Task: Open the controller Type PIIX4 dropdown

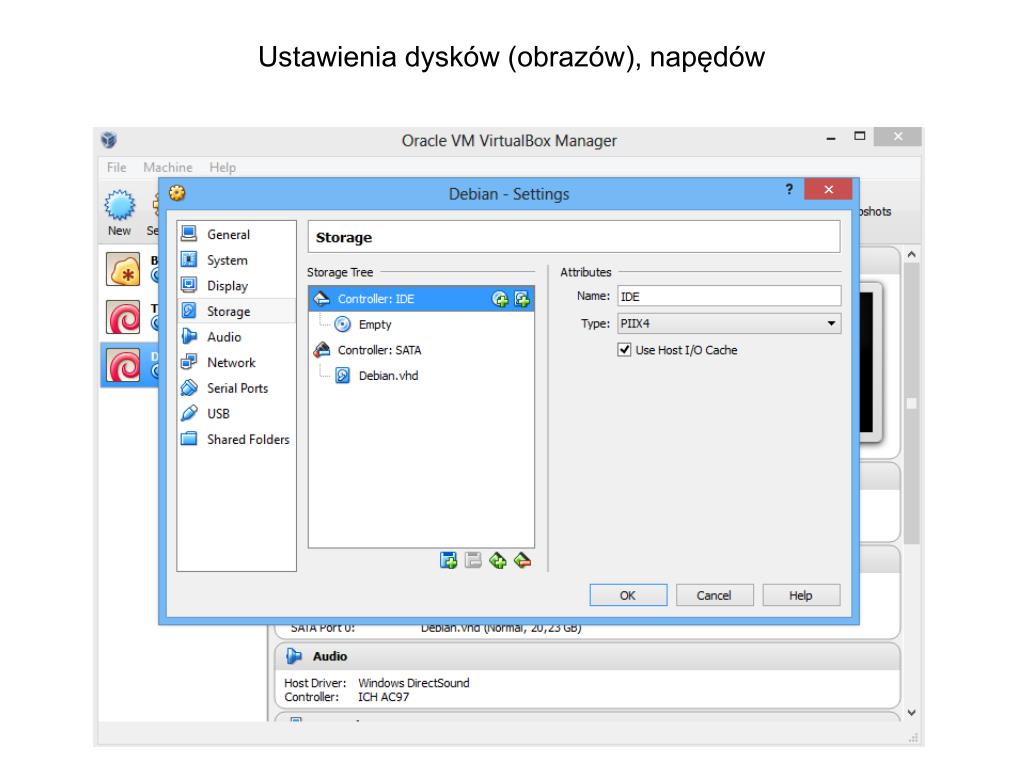Action: [729, 323]
